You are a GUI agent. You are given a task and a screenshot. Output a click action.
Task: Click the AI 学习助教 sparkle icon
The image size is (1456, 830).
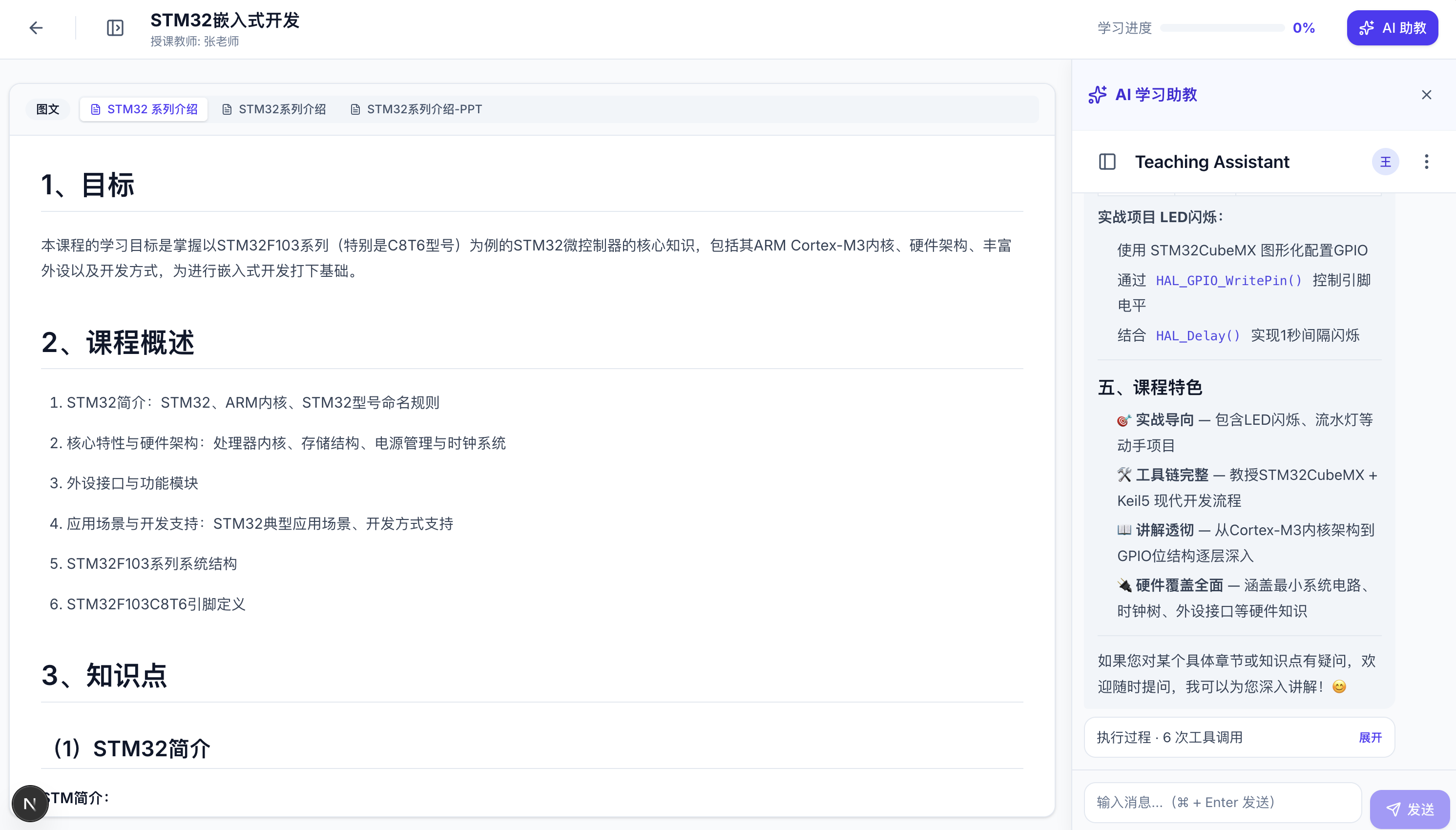point(1098,95)
